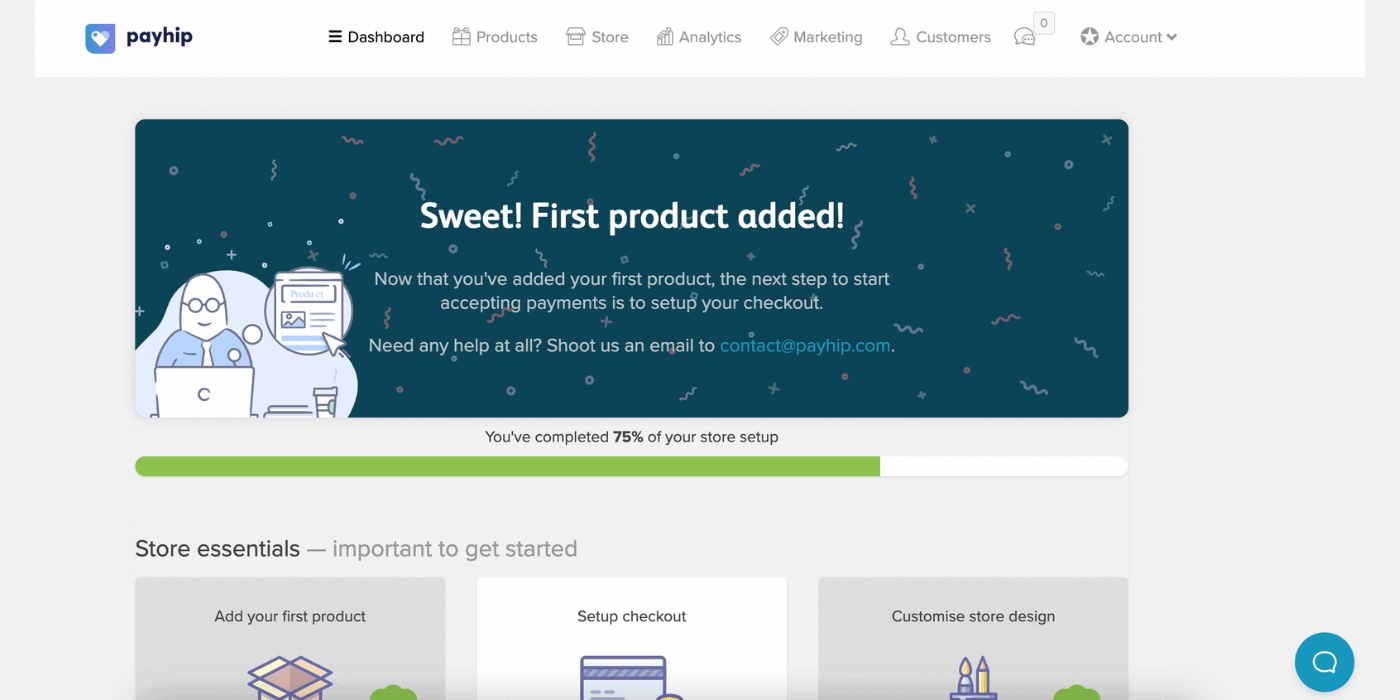Expand the Account dropdown arrow

[x=1172, y=38]
